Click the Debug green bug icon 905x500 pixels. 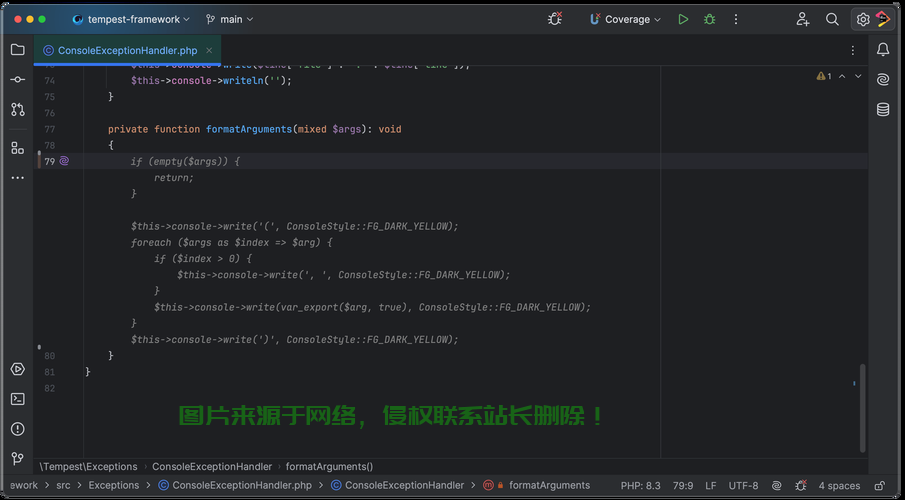[x=709, y=19]
